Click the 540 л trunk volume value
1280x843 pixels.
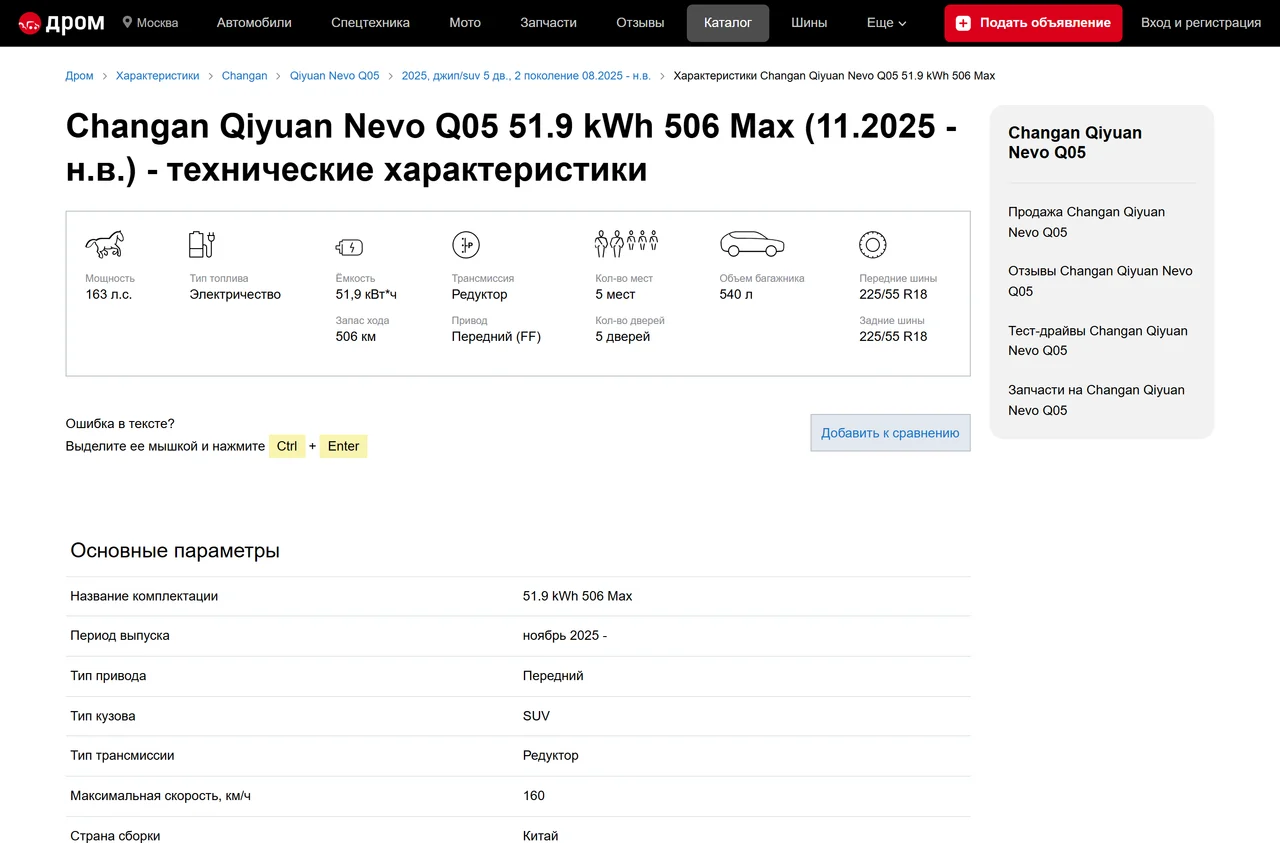click(x=736, y=294)
